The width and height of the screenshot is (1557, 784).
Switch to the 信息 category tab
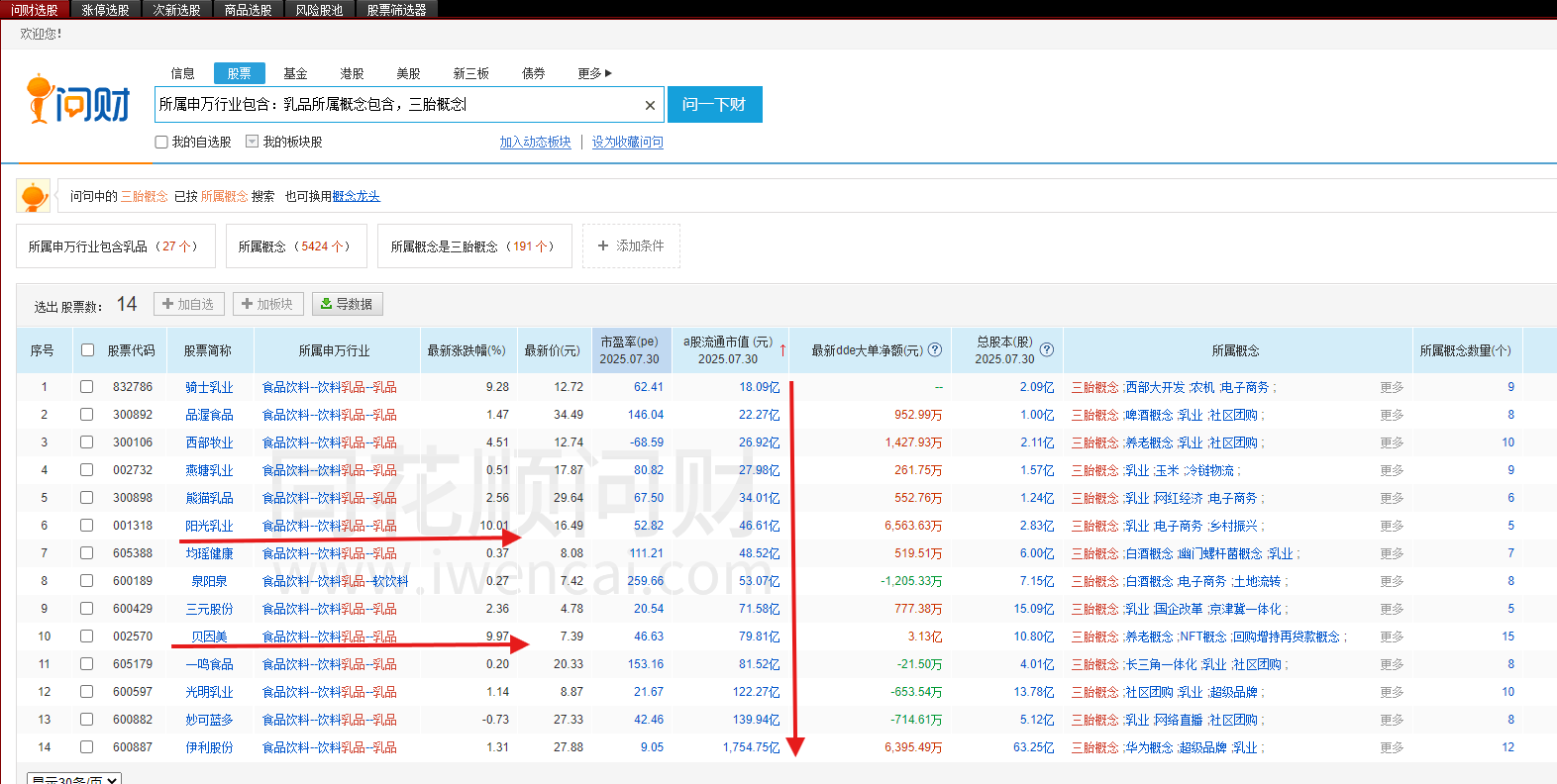coord(183,73)
